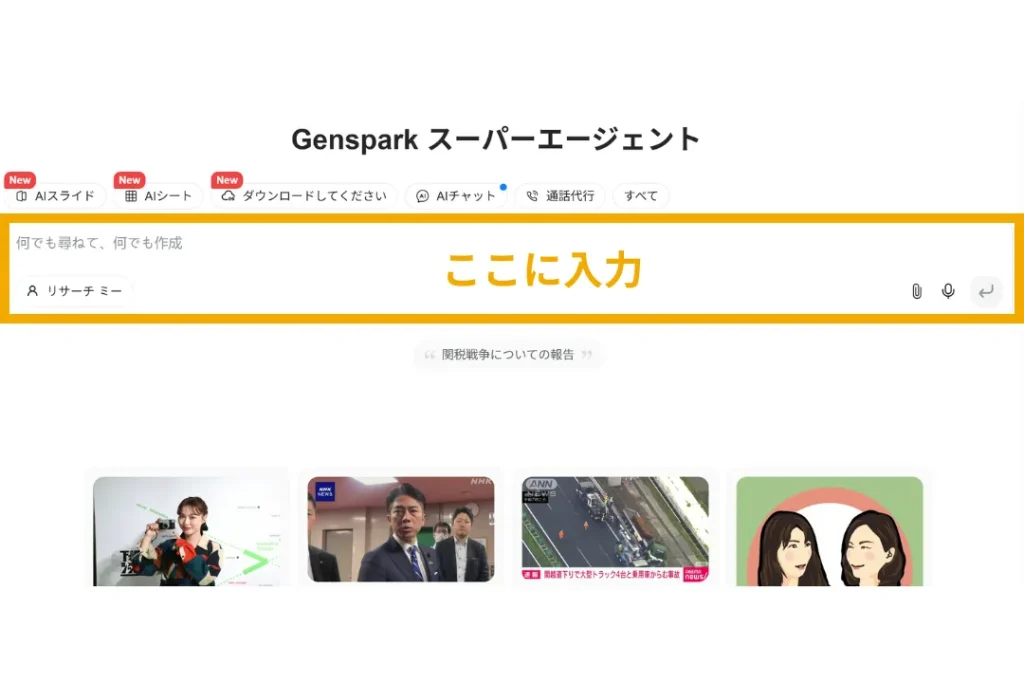Activate the microphone voice input icon

click(948, 291)
